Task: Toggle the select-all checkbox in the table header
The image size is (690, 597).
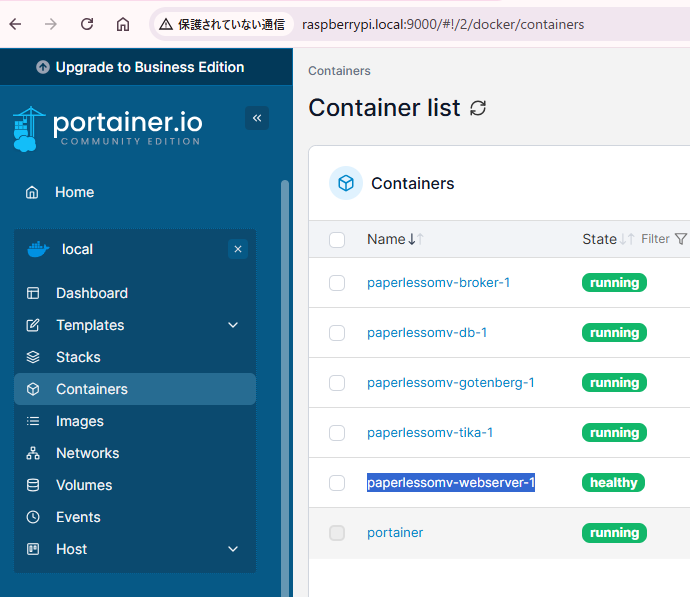Action: click(337, 240)
